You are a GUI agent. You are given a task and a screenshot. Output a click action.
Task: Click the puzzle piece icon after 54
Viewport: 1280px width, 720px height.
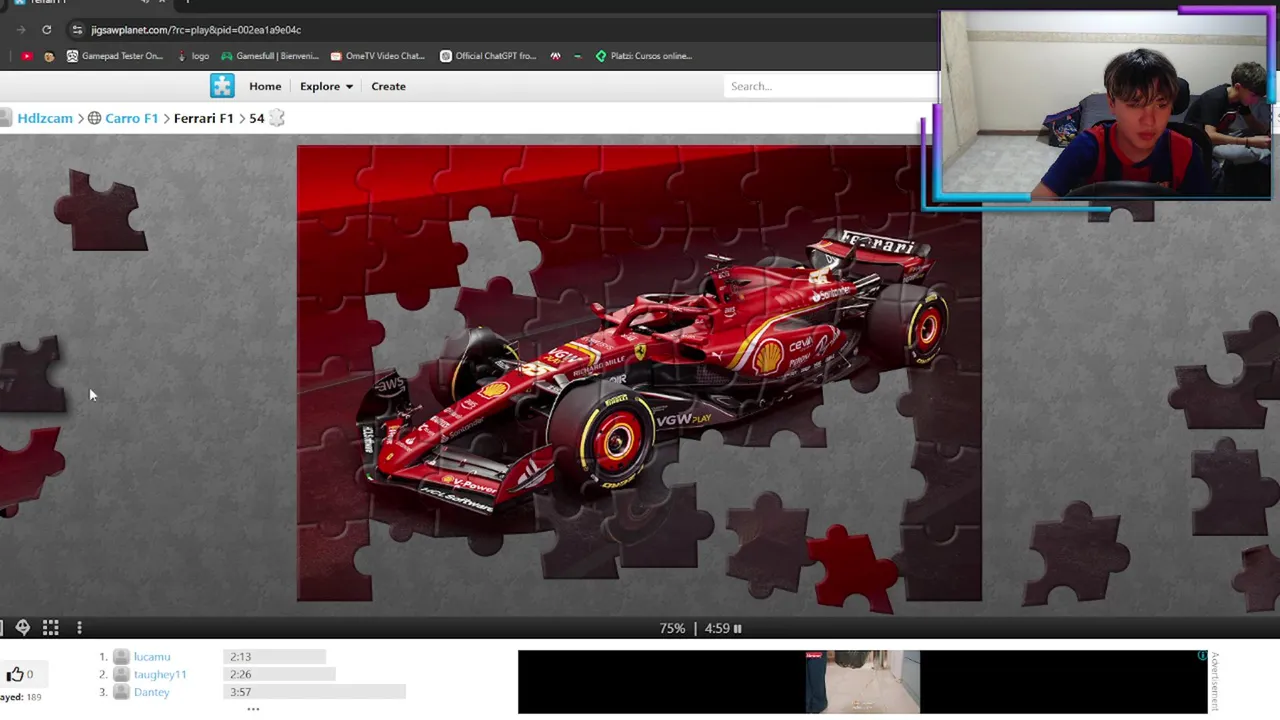click(x=277, y=118)
